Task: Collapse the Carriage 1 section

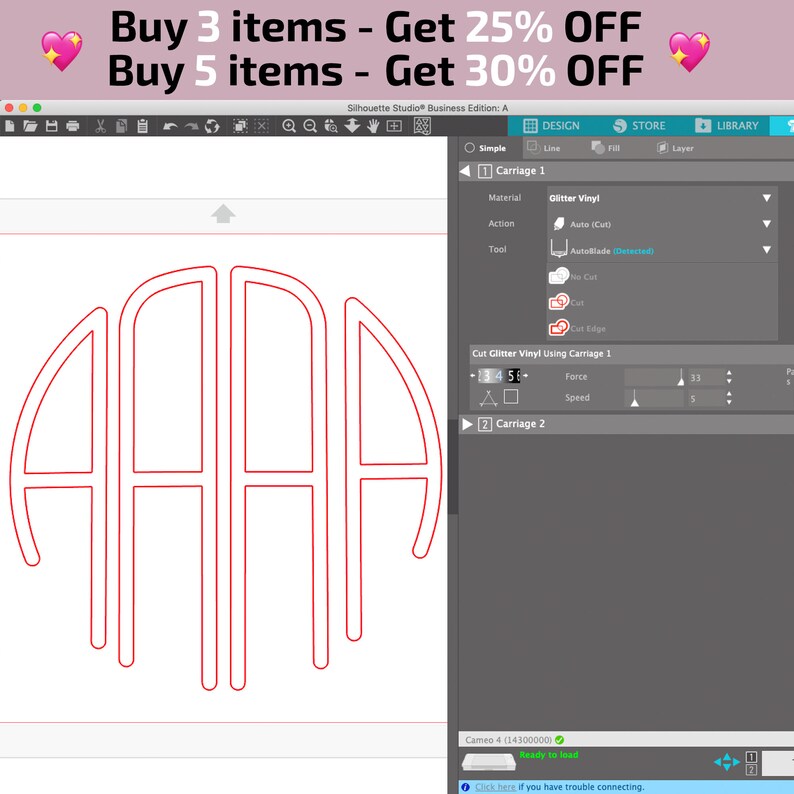Action: click(x=465, y=171)
